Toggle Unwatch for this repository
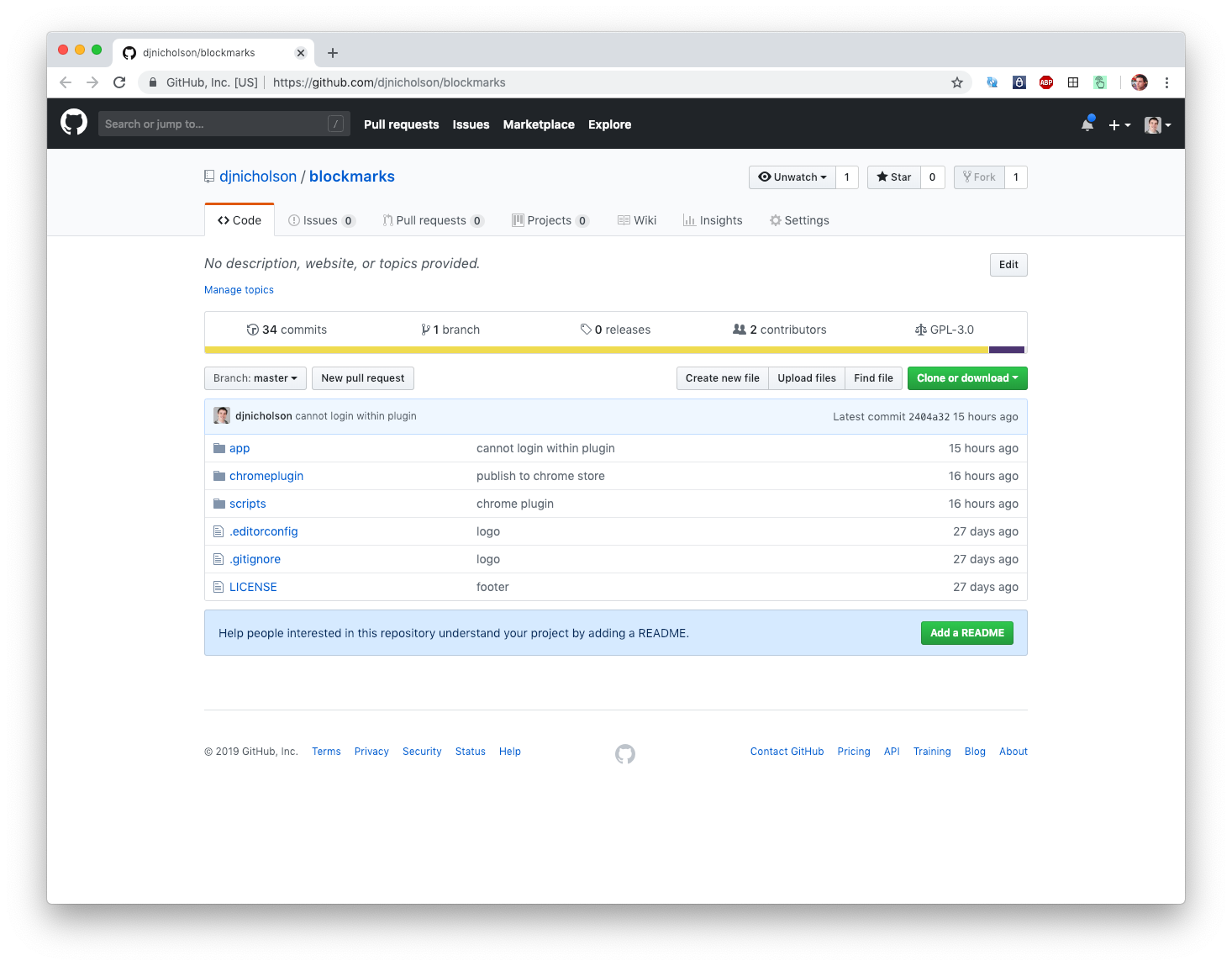This screenshot has width=1232, height=966. click(792, 177)
